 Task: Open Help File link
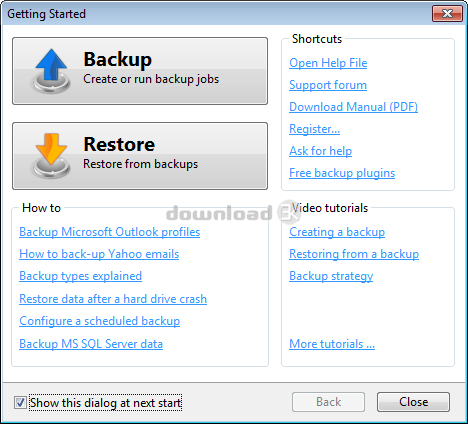(328, 63)
